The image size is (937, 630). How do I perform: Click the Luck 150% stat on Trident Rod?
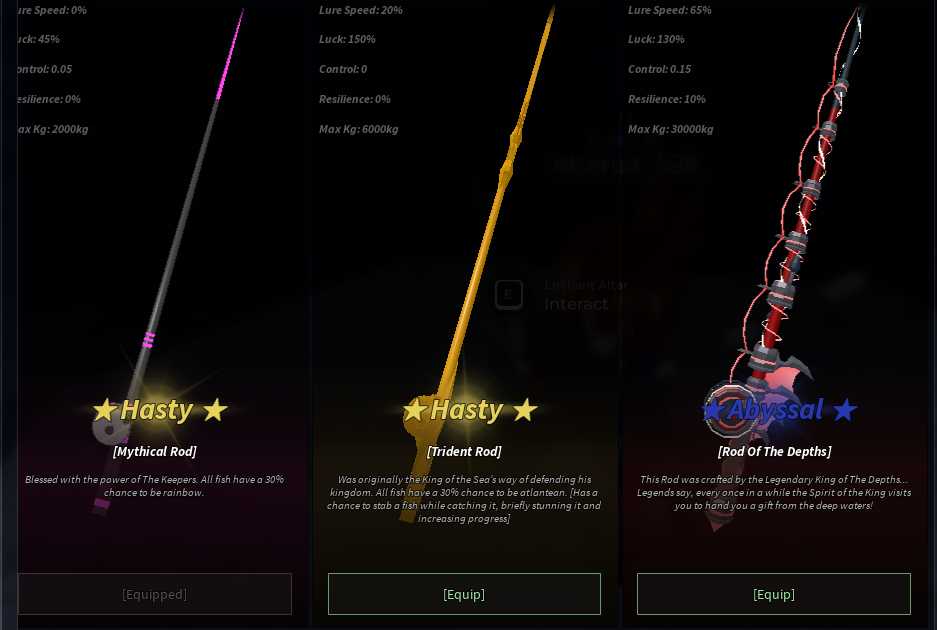pyautogui.click(x=347, y=39)
